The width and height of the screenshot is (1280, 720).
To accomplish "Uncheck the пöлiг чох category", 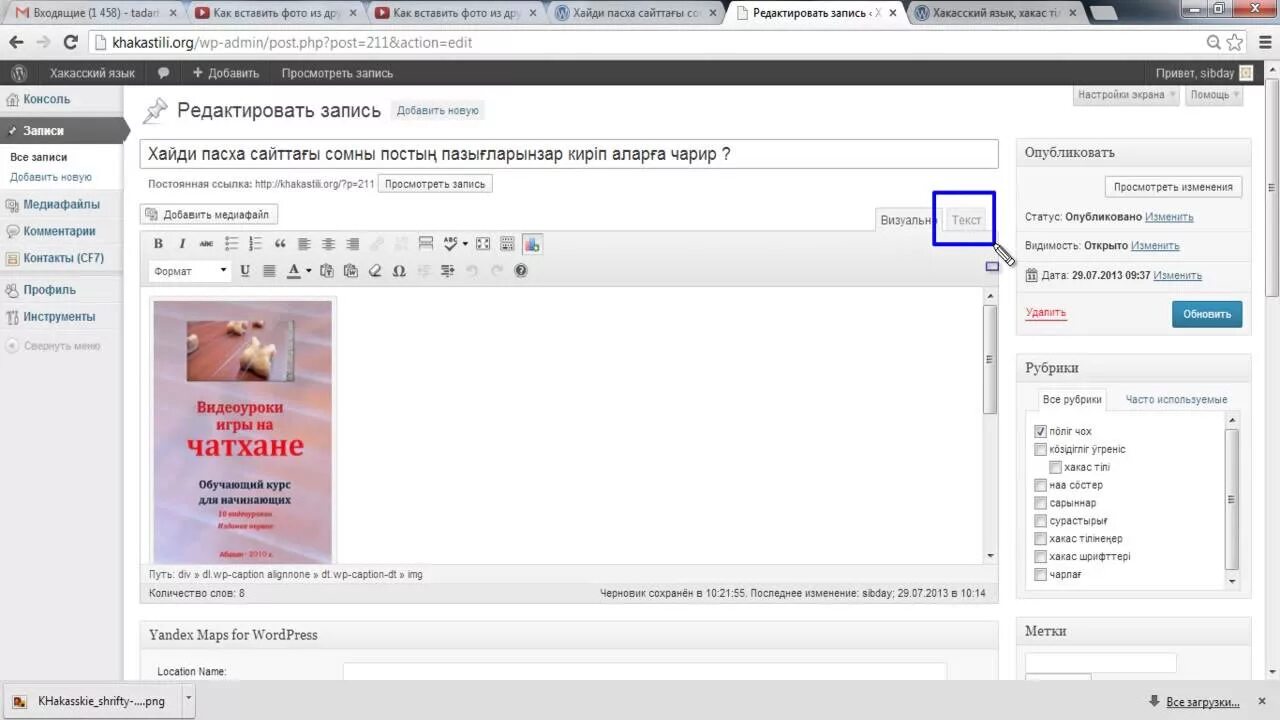I will 1041,431.
